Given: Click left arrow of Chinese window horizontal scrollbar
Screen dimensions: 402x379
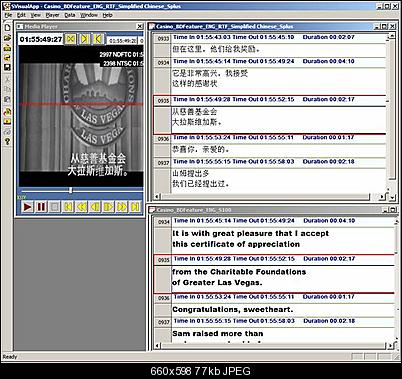Looking at the screenshot, I should click(157, 197).
